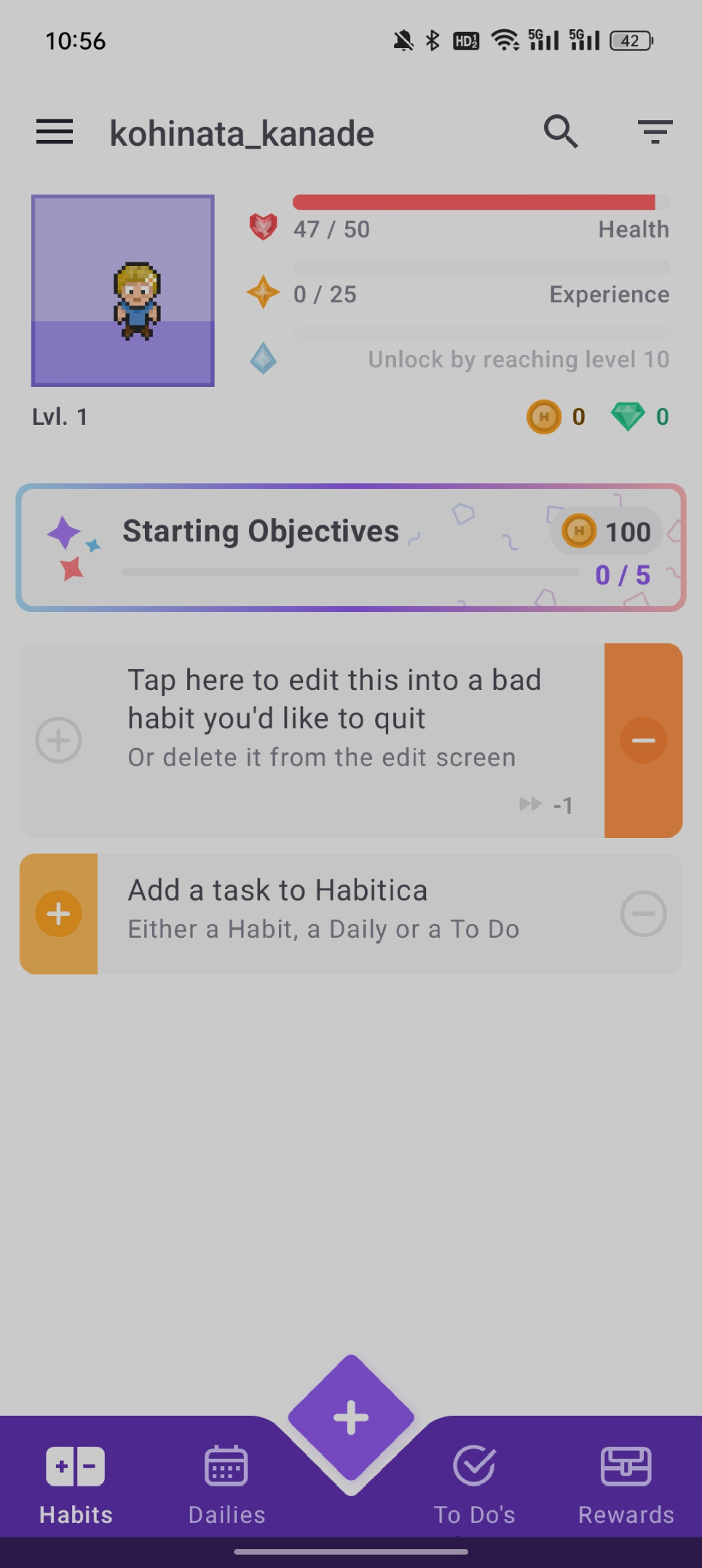Click the red health progress bar
This screenshot has height=1568, width=702.
(473, 203)
